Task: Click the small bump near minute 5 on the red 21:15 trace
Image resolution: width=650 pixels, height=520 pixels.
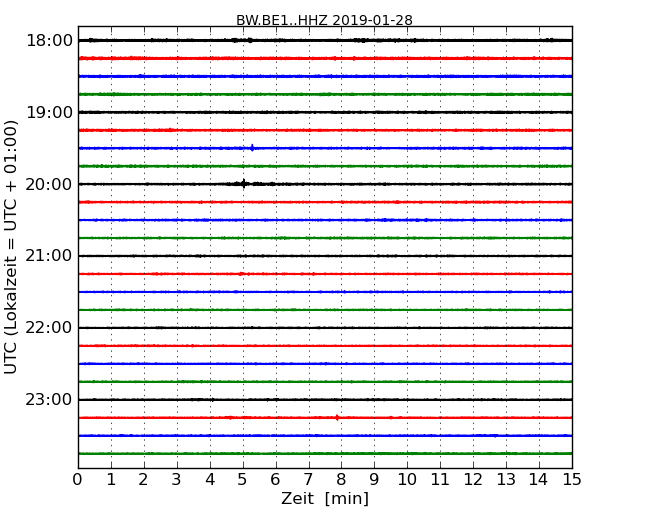Action: (x=241, y=274)
